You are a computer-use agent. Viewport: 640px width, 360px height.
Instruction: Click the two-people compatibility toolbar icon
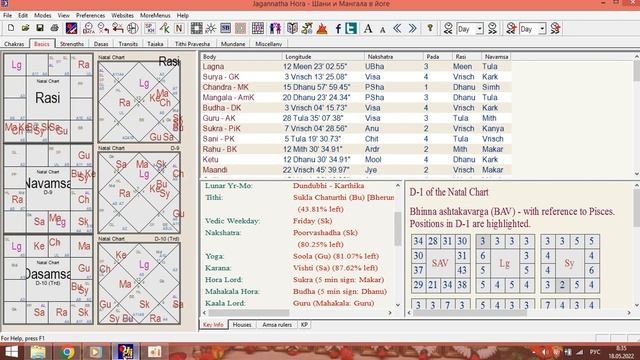pos(275,28)
